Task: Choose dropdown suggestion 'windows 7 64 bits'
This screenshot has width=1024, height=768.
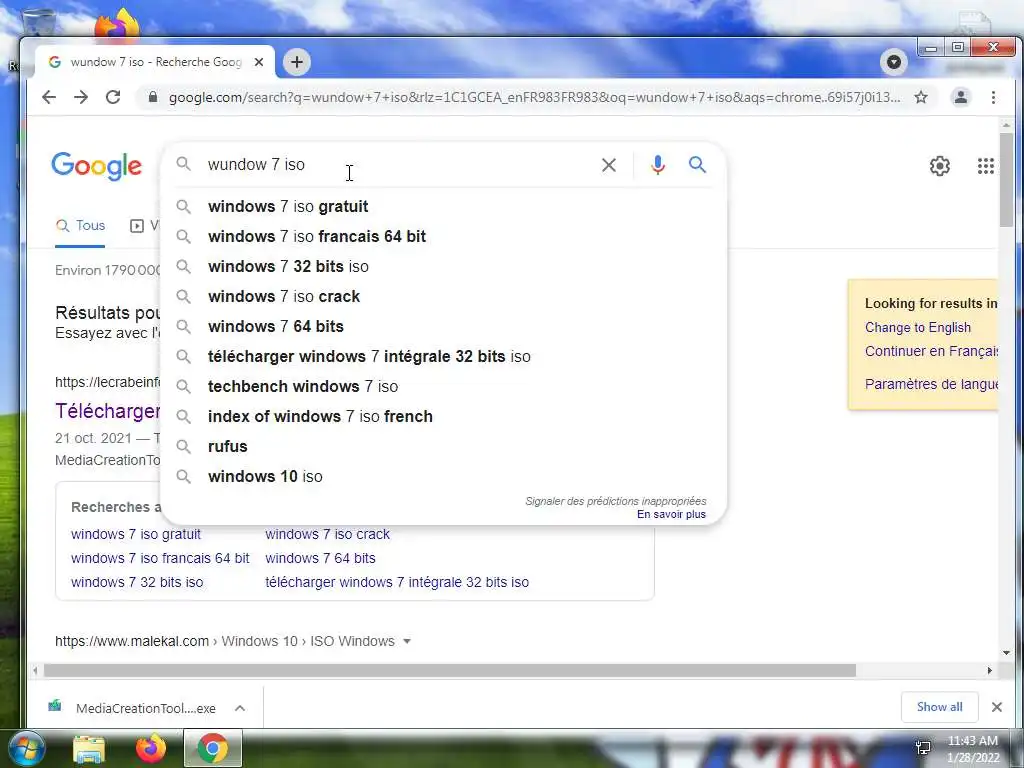Action: tap(443, 327)
